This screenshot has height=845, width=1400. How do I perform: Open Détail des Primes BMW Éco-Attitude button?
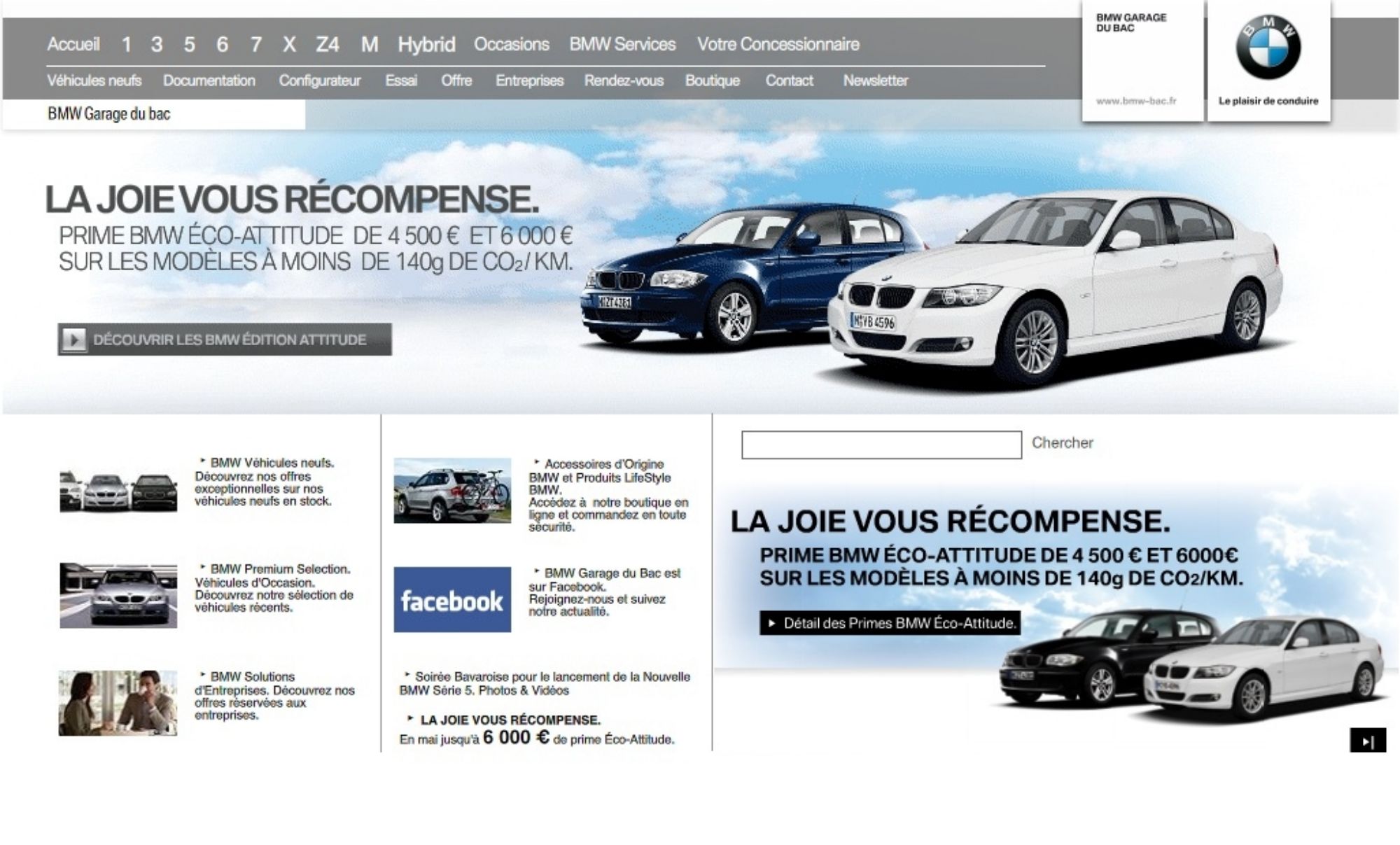890,623
